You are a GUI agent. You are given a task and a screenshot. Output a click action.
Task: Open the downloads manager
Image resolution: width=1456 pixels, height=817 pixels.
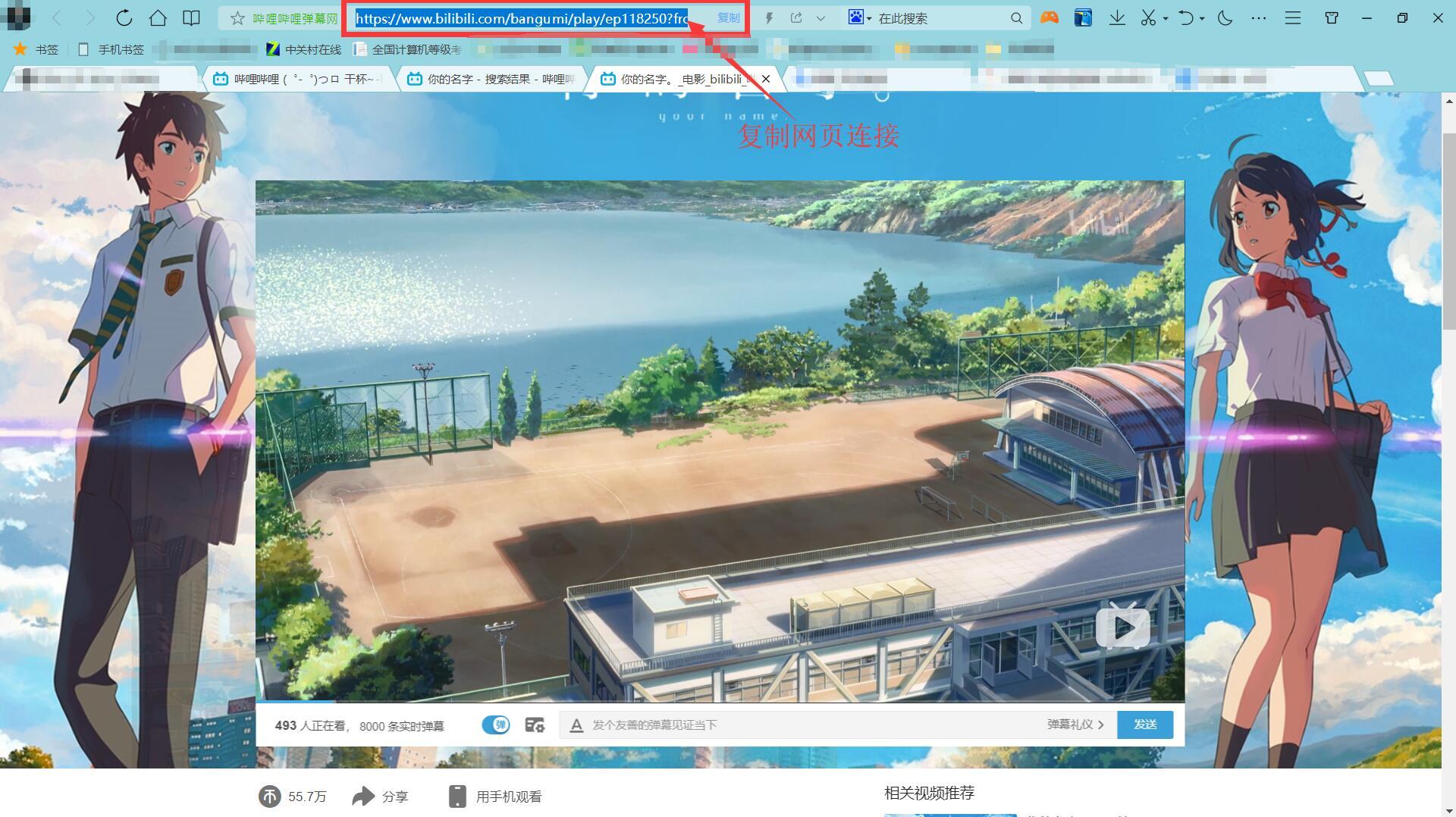tap(1117, 17)
